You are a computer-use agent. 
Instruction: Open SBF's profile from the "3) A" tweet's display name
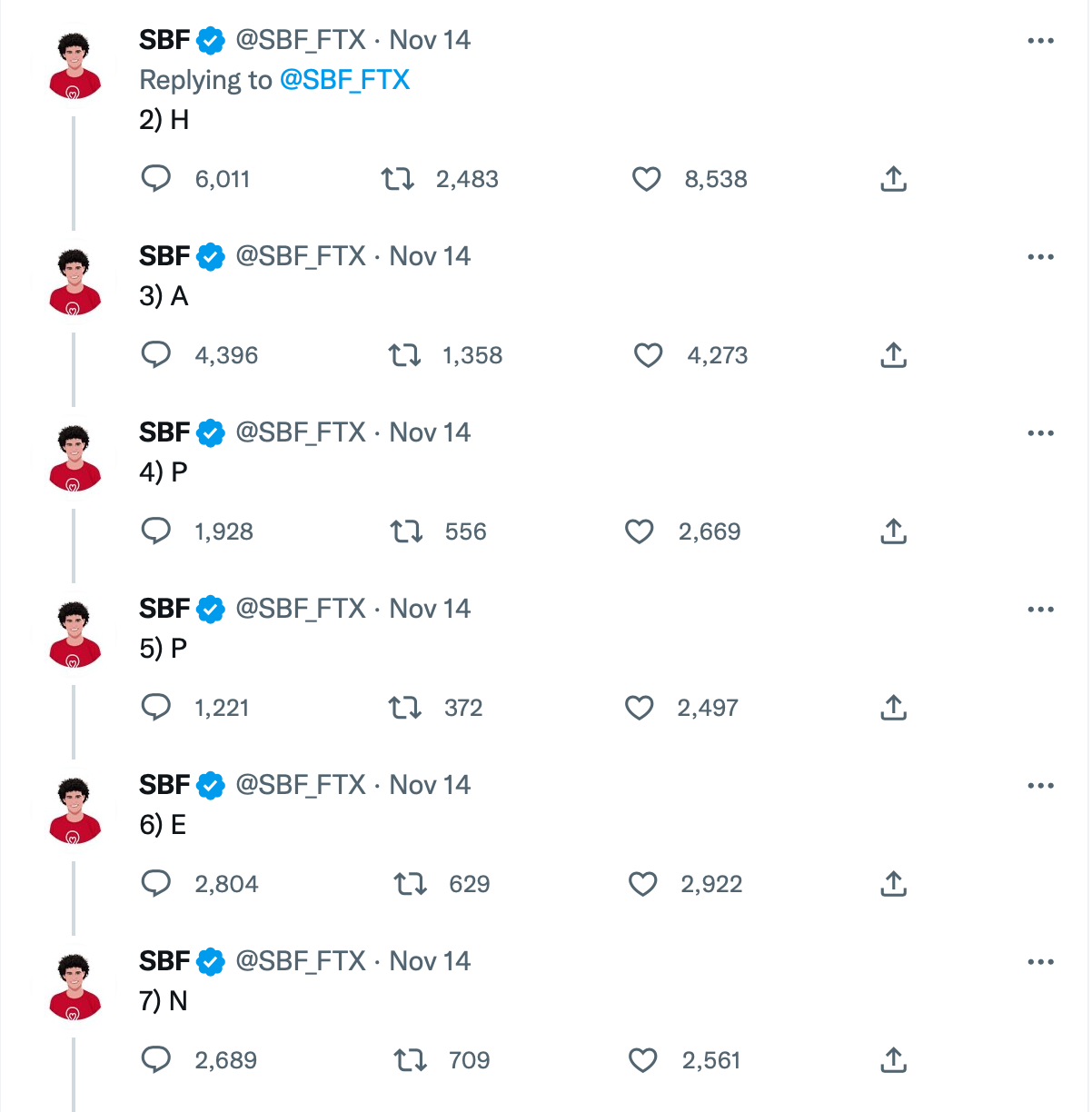click(164, 256)
